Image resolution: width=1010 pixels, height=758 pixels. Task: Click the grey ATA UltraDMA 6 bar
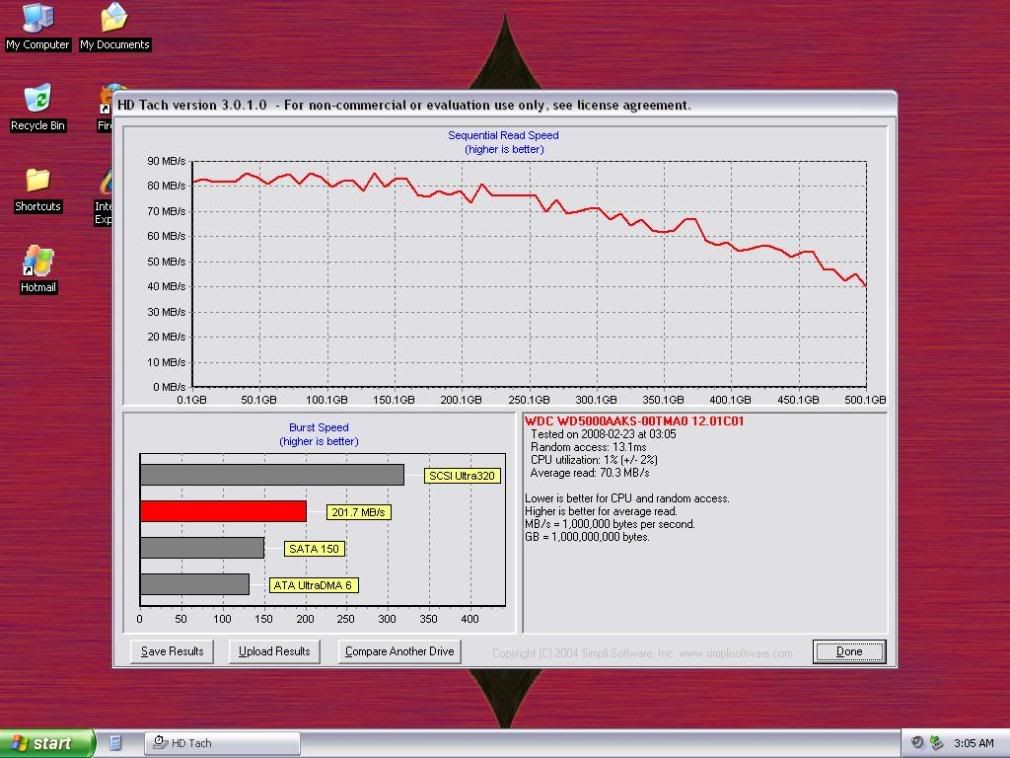[x=195, y=584]
